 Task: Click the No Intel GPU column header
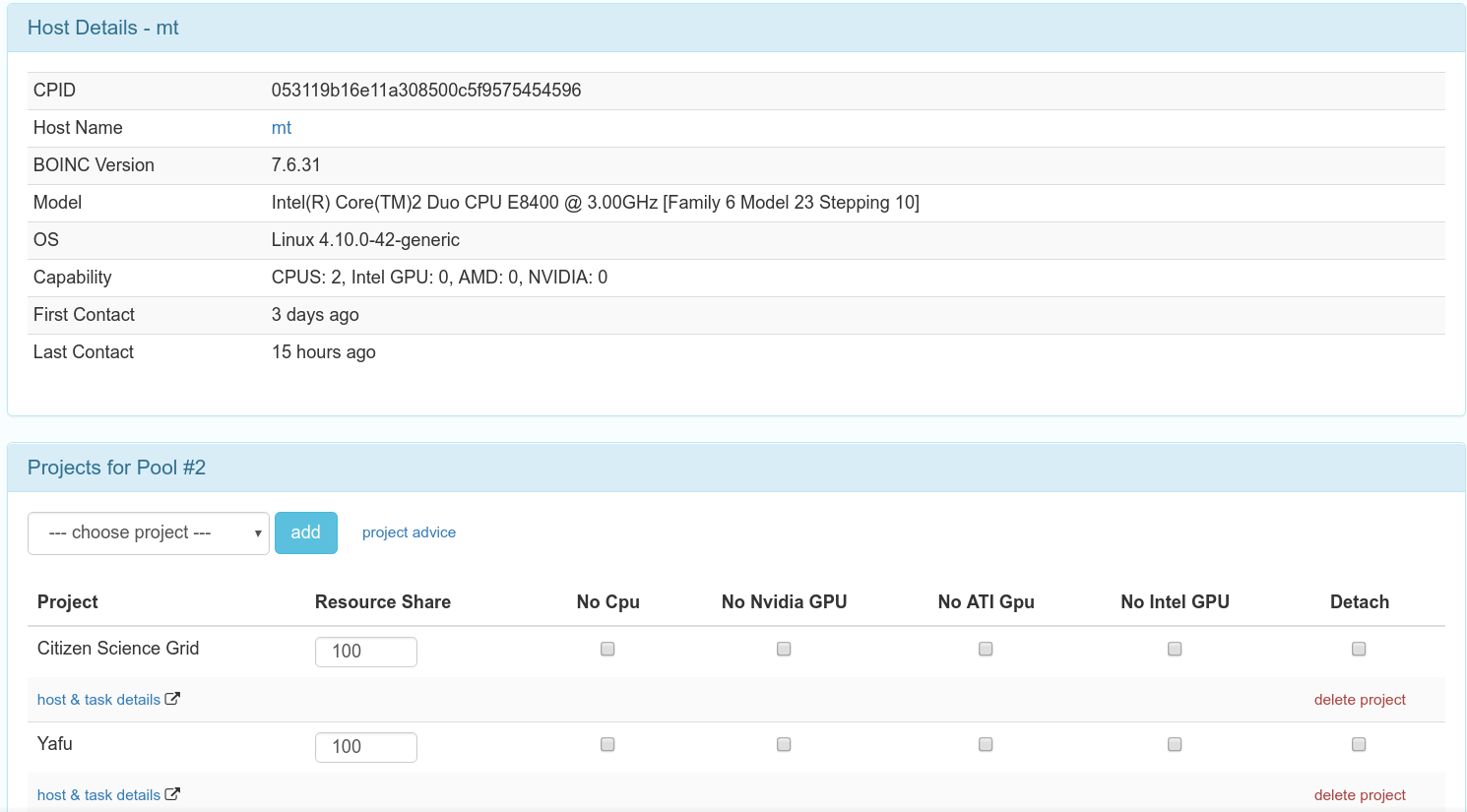point(1176,602)
